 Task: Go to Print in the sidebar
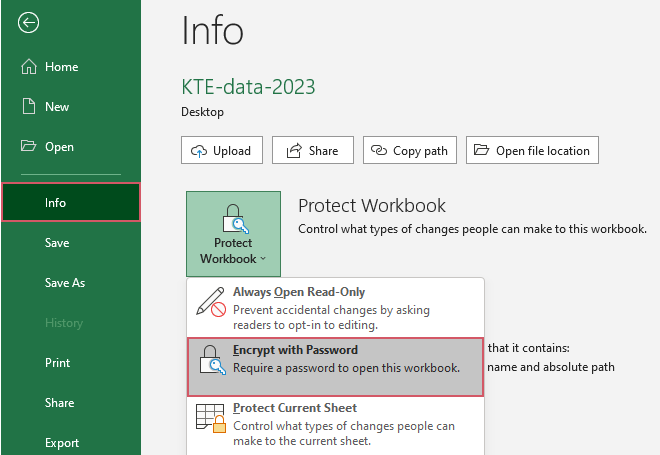tap(58, 363)
